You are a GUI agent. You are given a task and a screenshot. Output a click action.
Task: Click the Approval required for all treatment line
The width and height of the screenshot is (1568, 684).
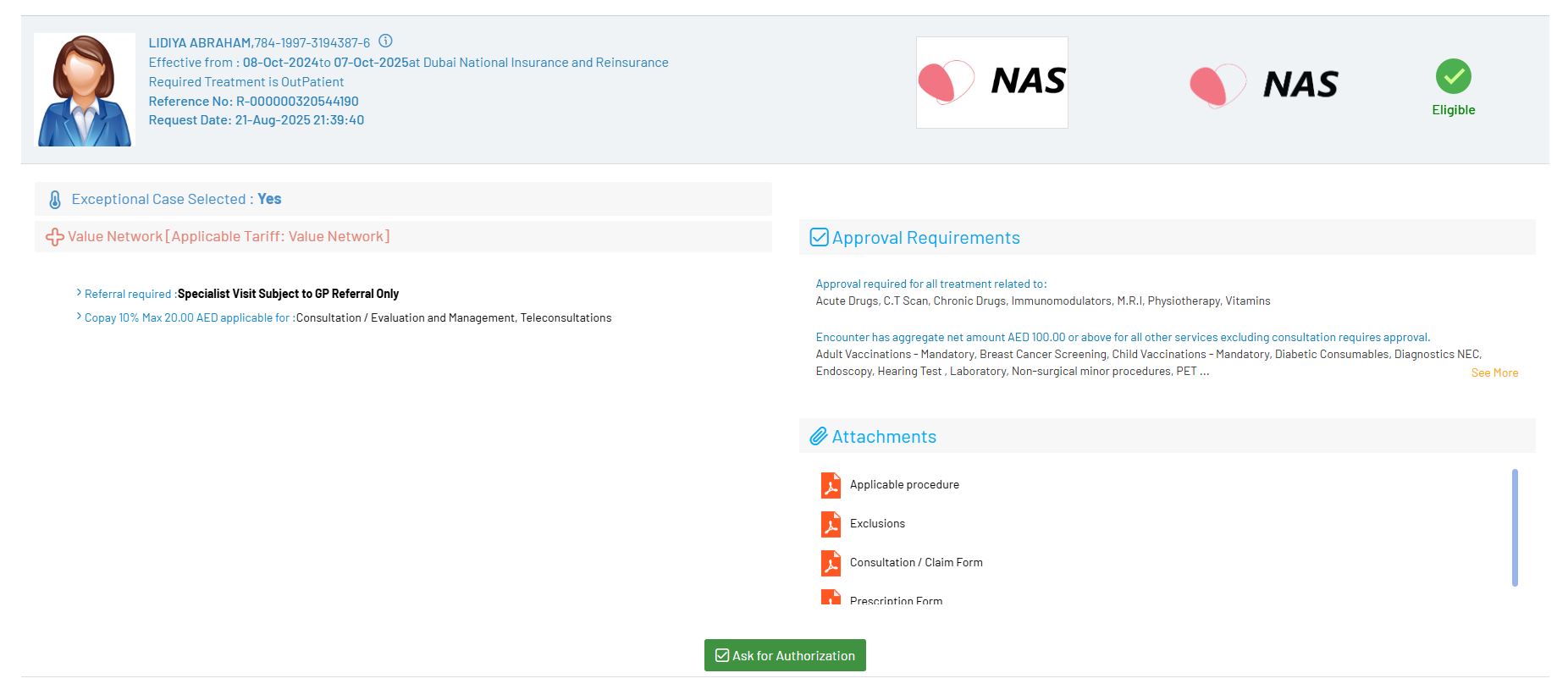click(x=931, y=284)
